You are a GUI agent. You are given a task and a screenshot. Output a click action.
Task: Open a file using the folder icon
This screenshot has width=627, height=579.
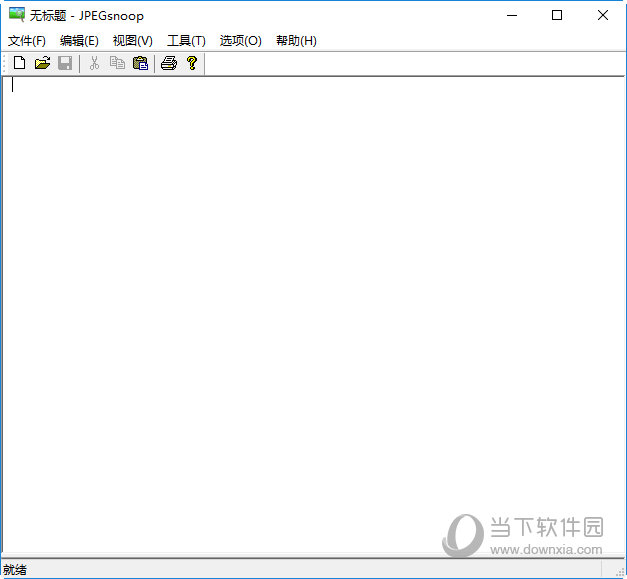42,63
